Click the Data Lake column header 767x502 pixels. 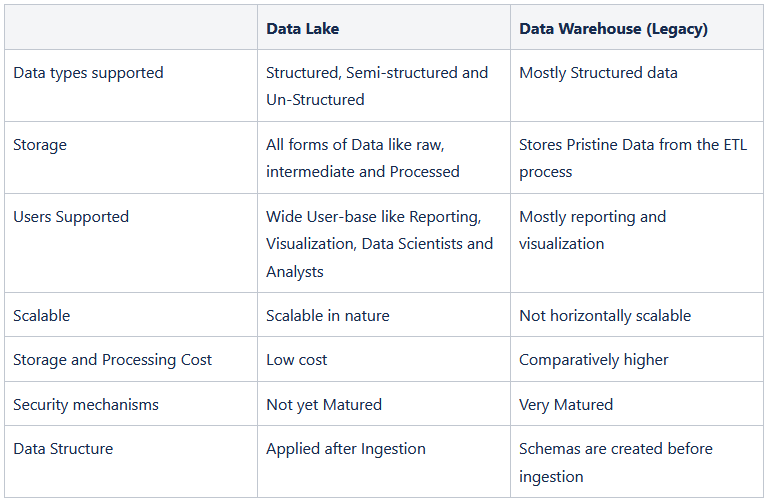click(x=302, y=29)
